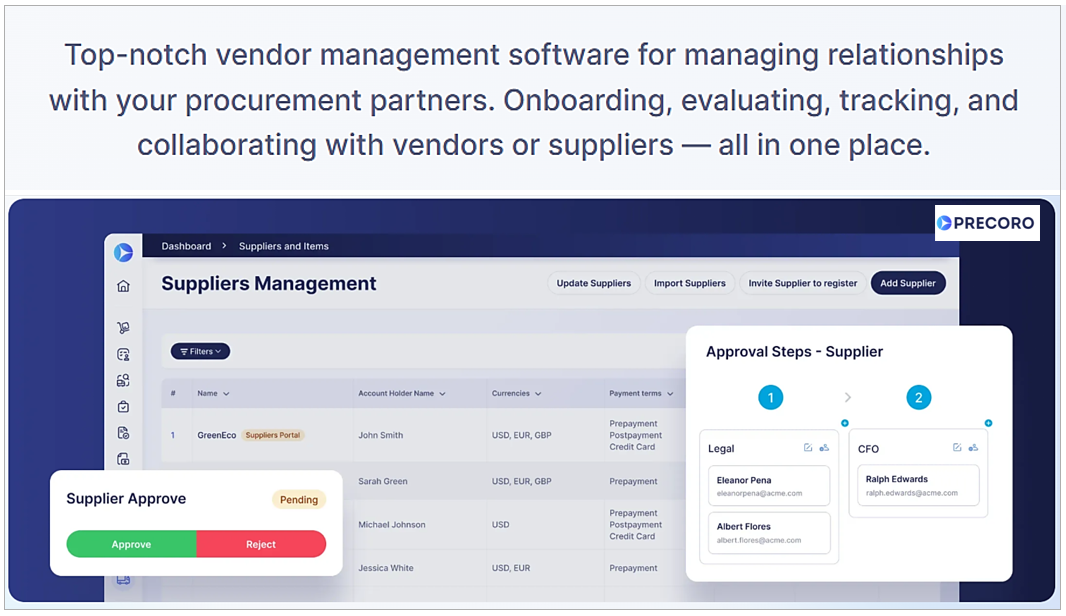Edit the Legal approval step via pencil icon
The image size is (1066, 616).
point(807,447)
